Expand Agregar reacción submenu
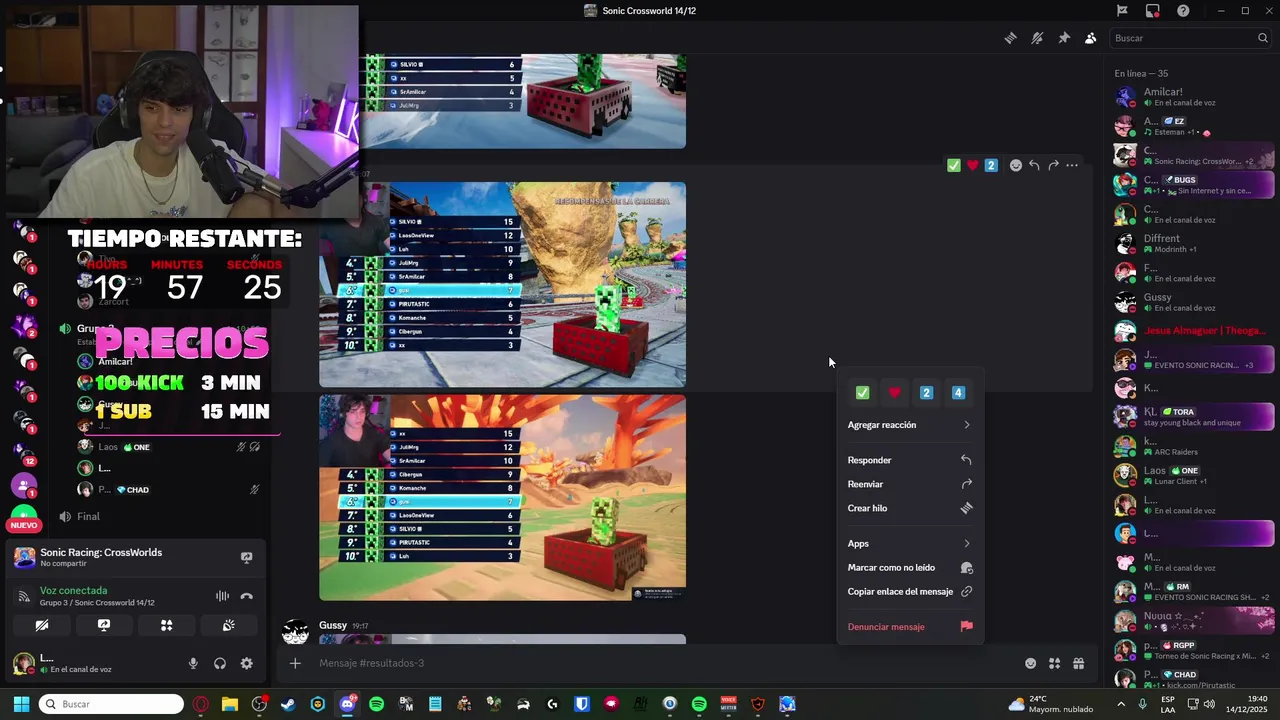This screenshot has height=720, width=1280. tap(910, 425)
